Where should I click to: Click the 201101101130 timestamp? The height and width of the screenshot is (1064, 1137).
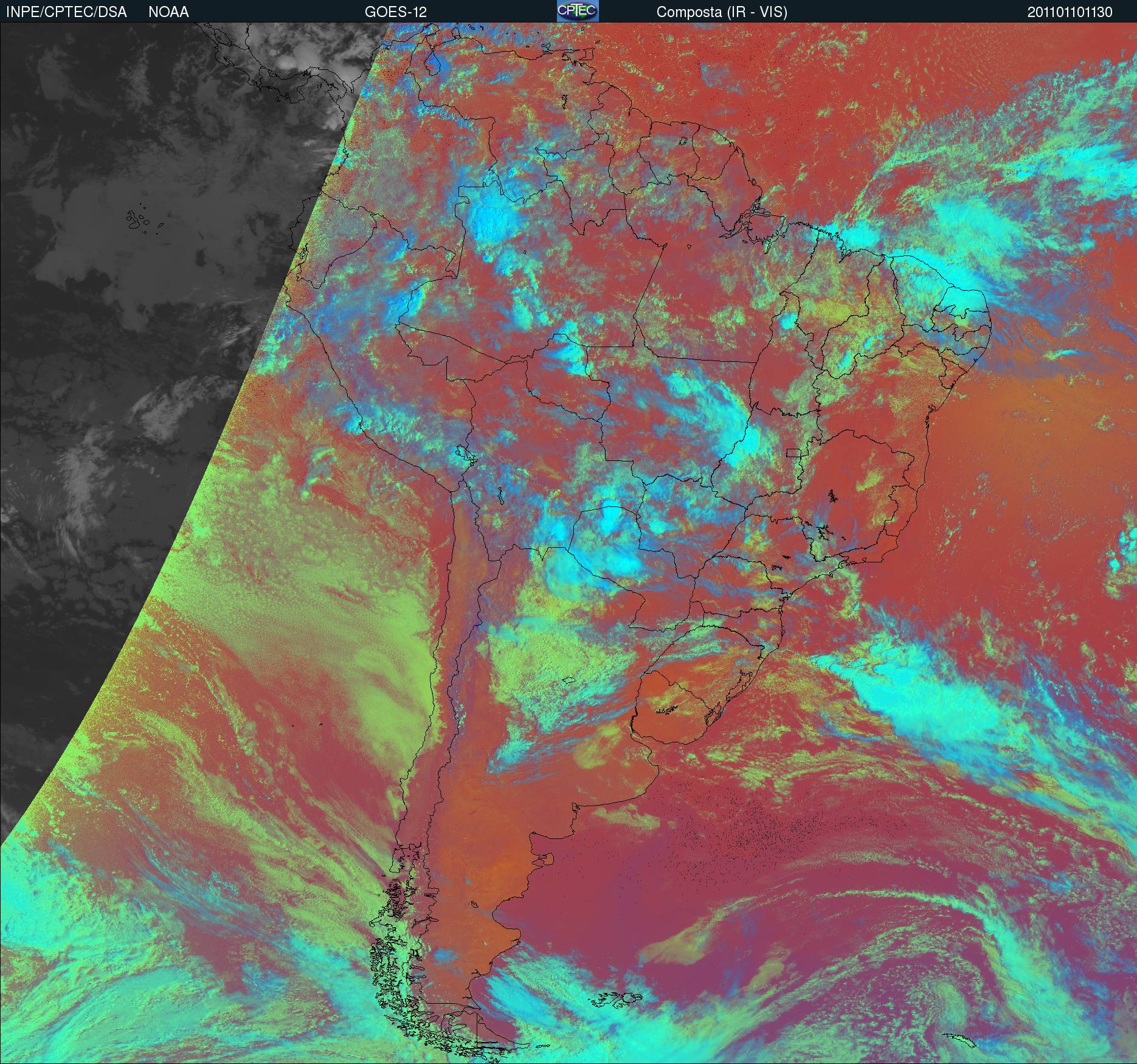pos(1070,12)
